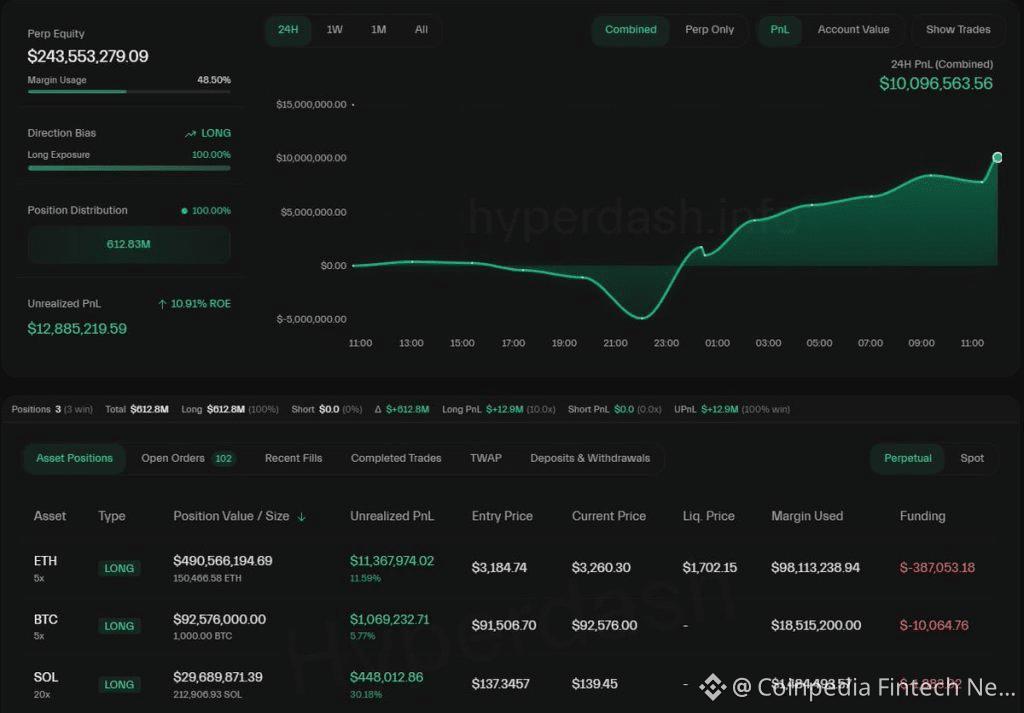Switch to Spot market
1024x713 pixels.
pos(972,458)
